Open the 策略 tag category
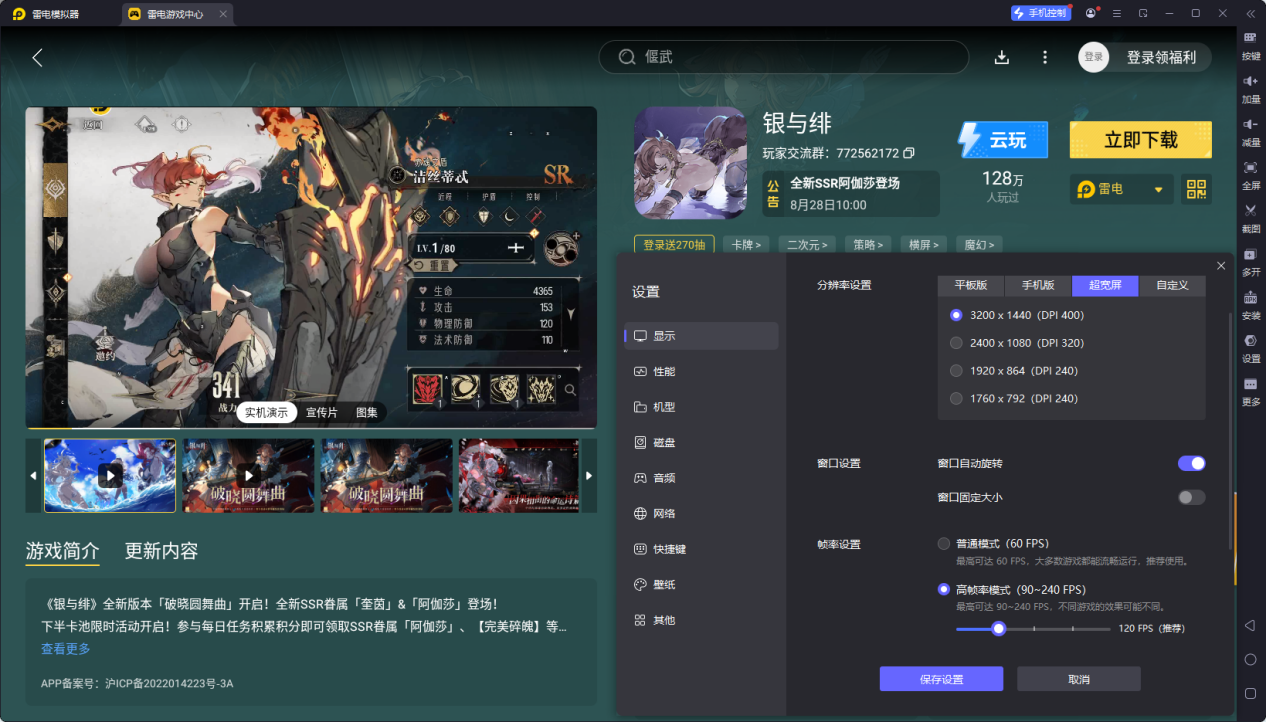Image resolution: width=1266 pixels, height=722 pixels. click(x=867, y=244)
